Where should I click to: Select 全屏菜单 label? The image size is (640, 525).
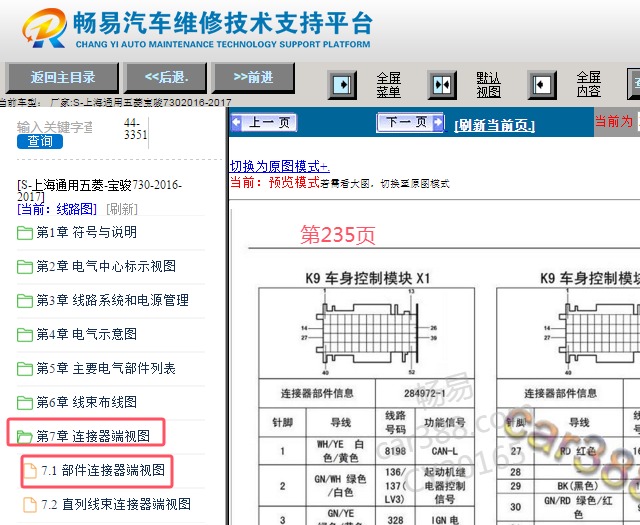(x=388, y=85)
